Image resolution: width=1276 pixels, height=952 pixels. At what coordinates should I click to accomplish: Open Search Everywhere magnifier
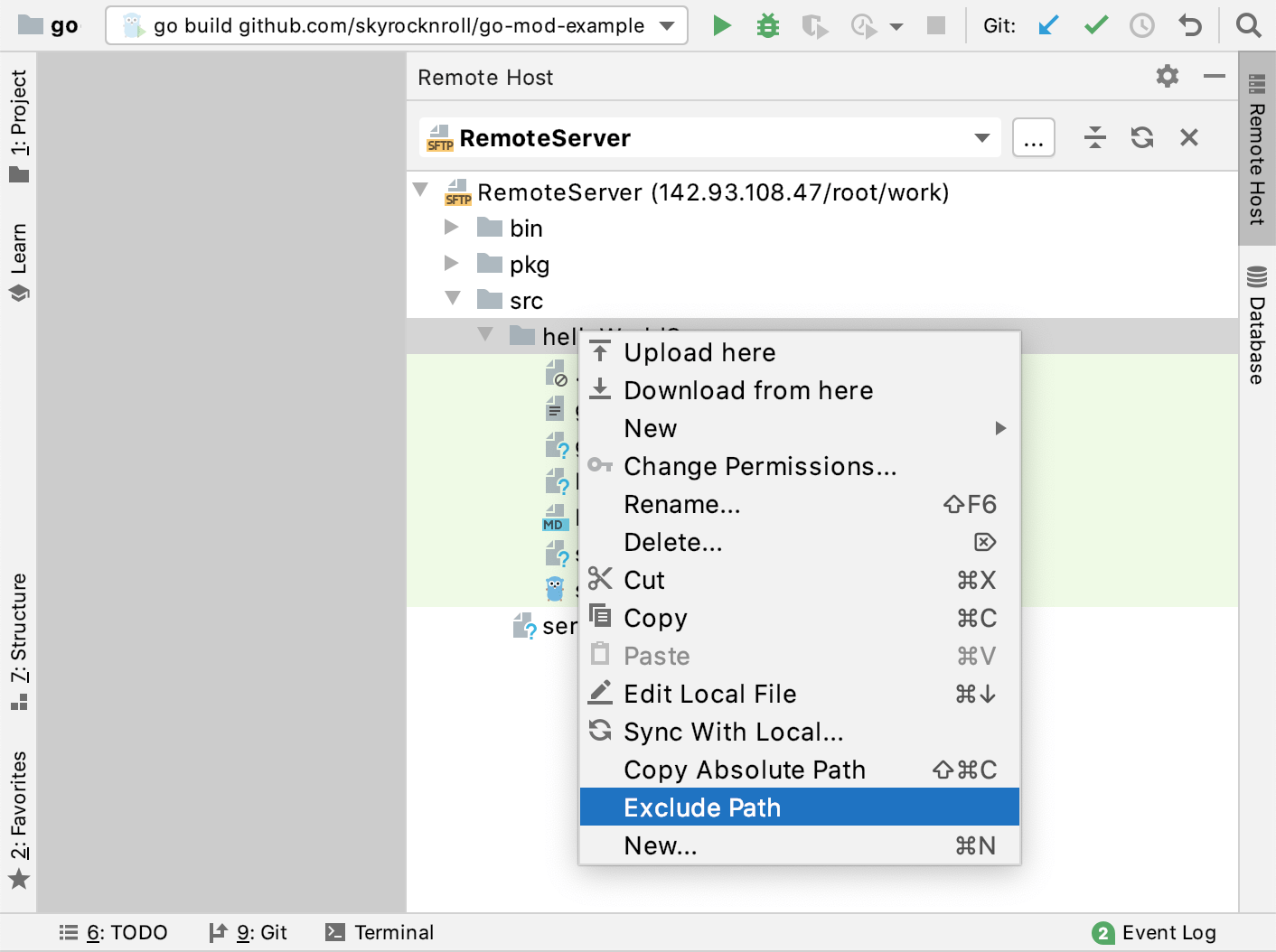(x=1248, y=25)
